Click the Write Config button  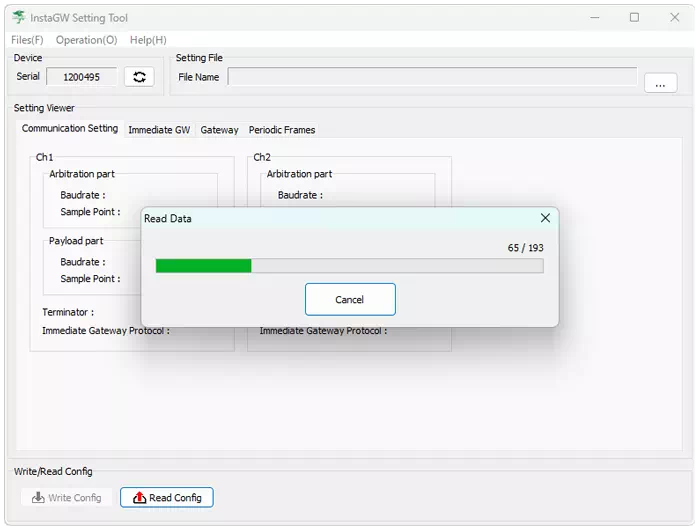point(66,497)
